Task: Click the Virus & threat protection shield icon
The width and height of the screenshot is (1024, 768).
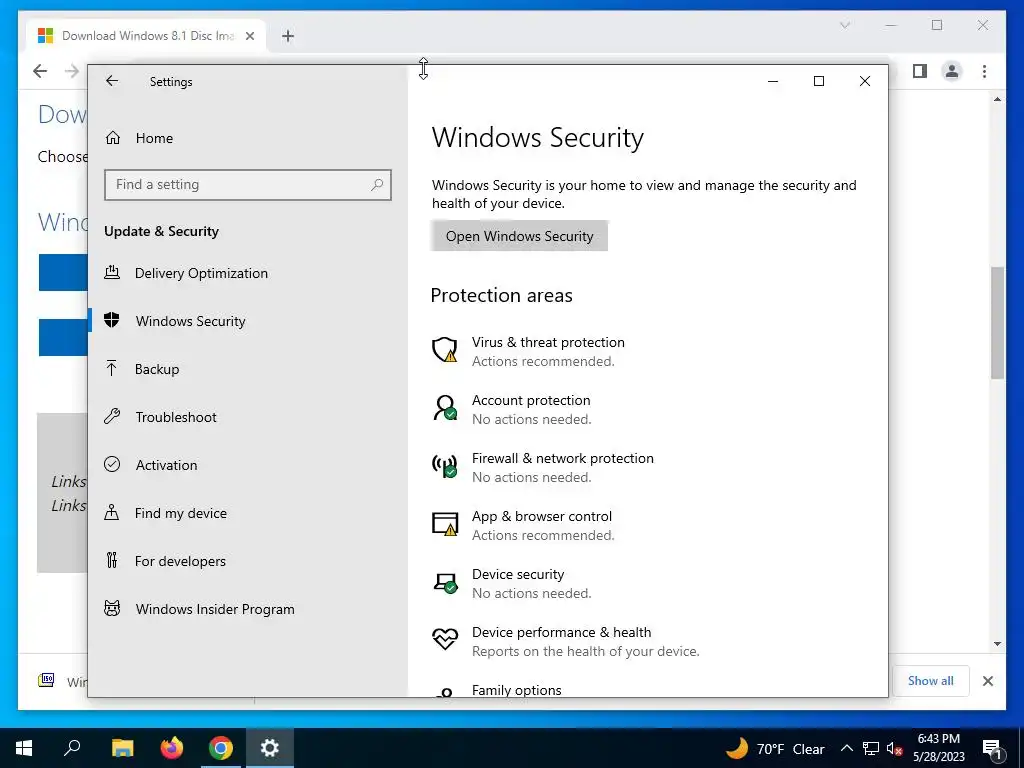Action: click(x=445, y=349)
